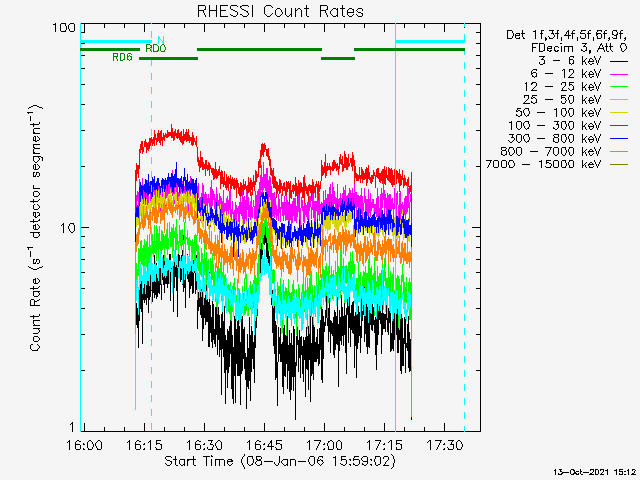Click the '17:30' time axis label

(444, 445)
